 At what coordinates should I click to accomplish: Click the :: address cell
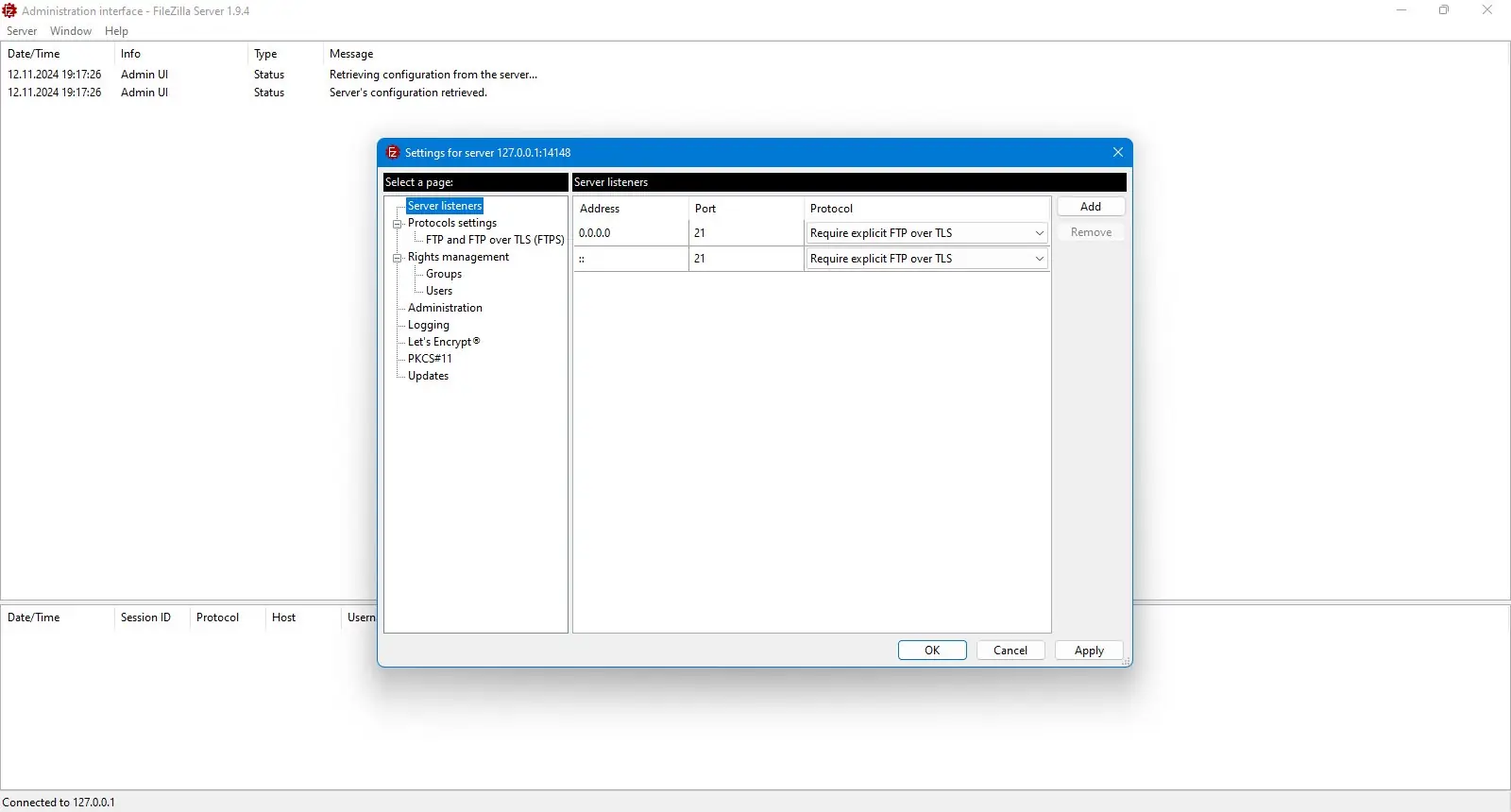[631, 259]
